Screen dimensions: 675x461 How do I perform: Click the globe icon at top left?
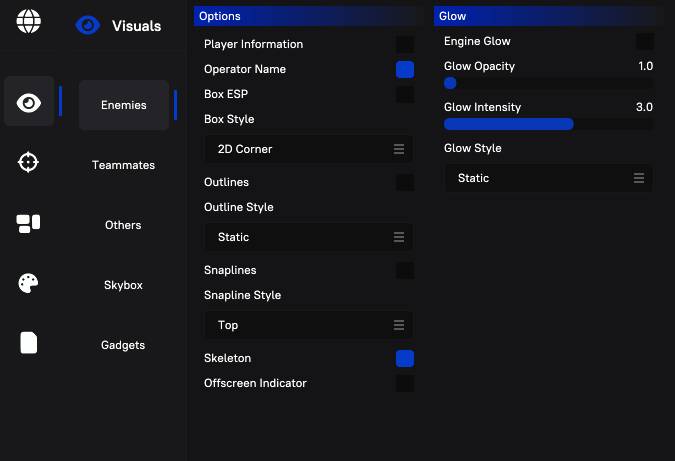(29, 21)
